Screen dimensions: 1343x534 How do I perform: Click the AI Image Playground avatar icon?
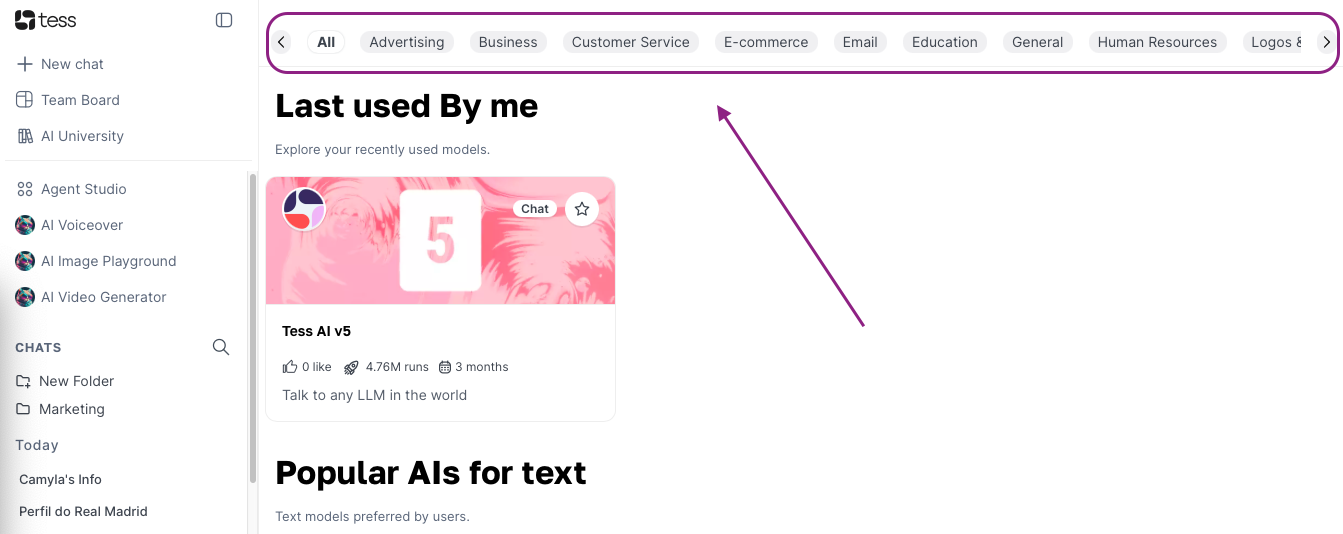point(25,261)
